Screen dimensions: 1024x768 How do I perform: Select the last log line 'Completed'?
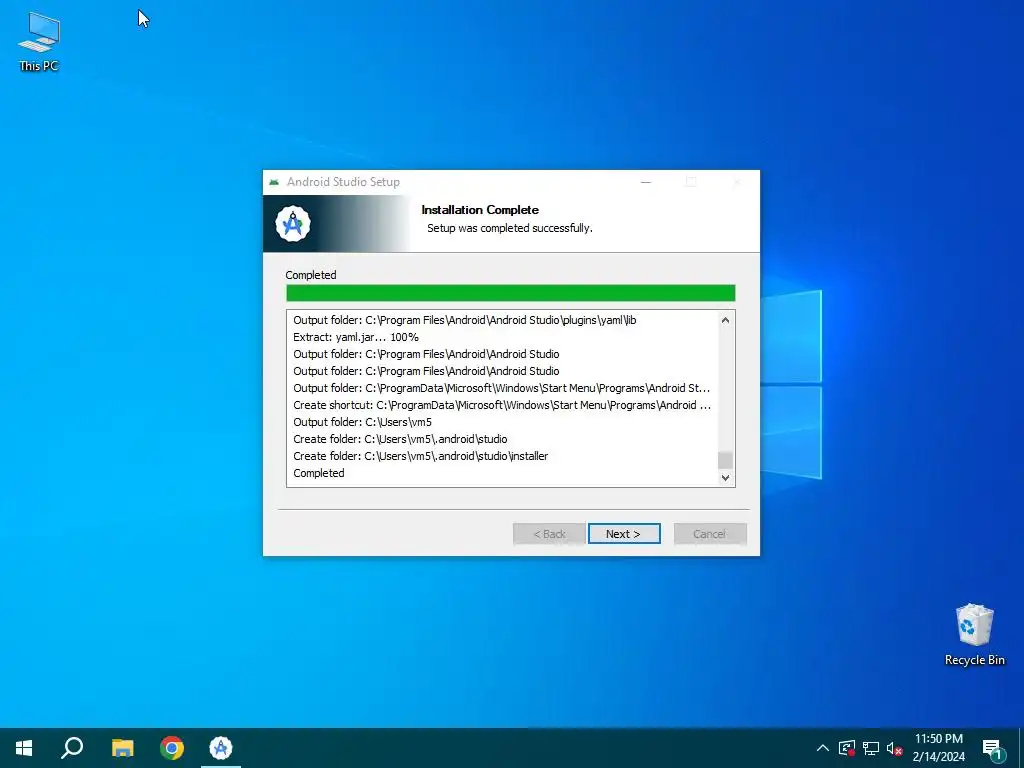click(319, 473)
